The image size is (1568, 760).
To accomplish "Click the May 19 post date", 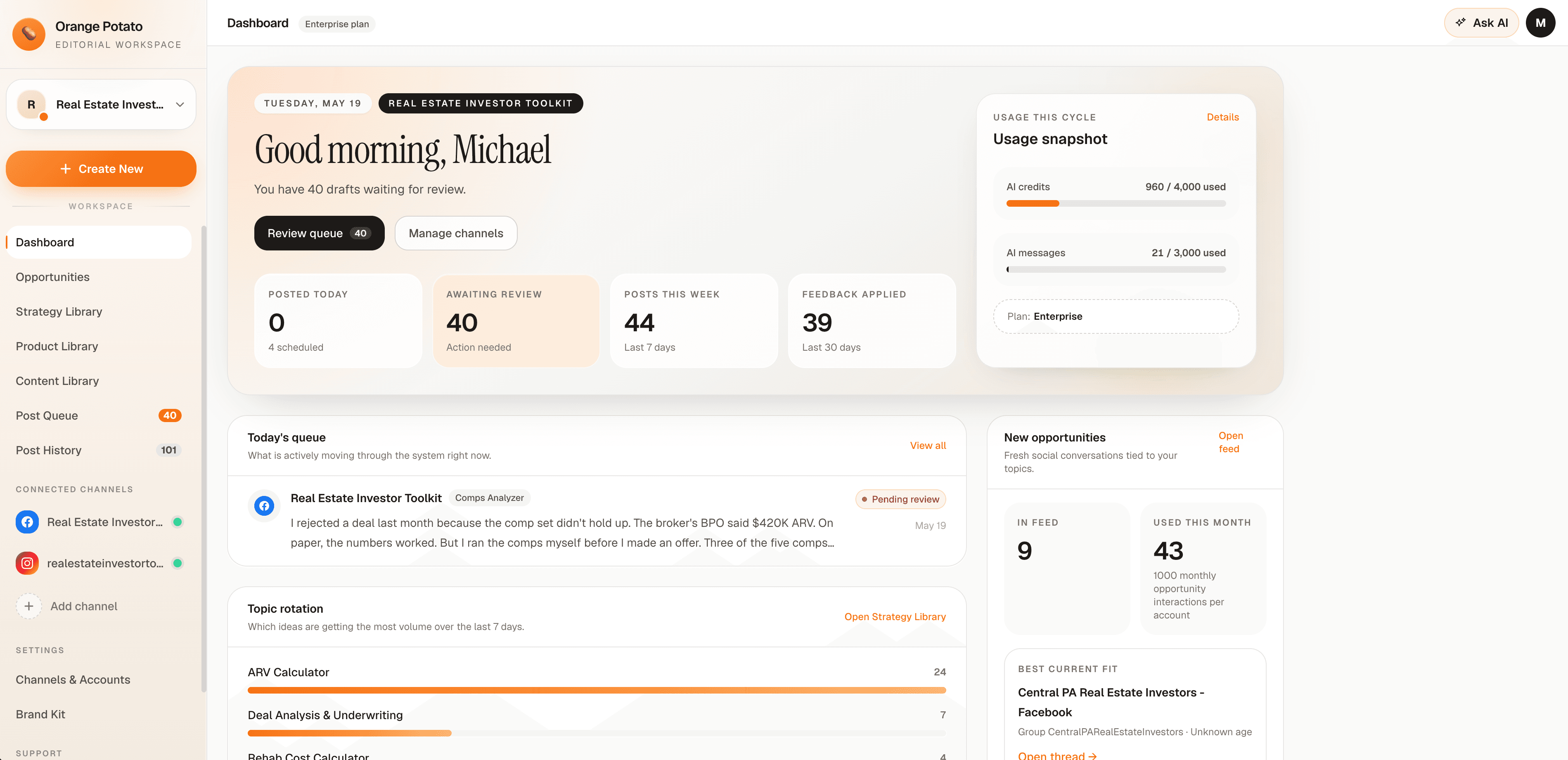I will coord(930,525).
